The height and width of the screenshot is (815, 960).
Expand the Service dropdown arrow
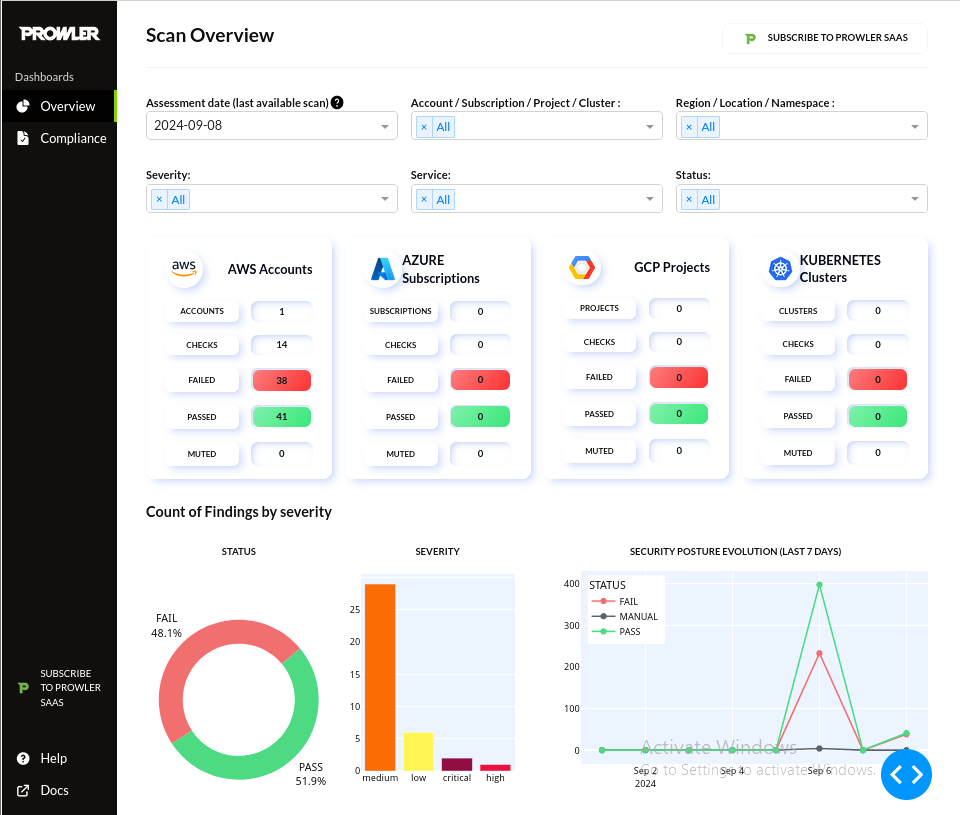pyautogui.click(x=650, y=199)
